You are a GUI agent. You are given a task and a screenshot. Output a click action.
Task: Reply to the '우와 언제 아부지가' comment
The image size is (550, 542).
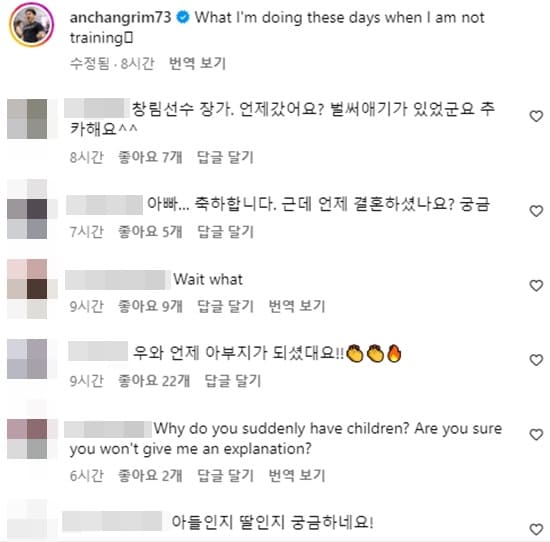pos(233,381)
